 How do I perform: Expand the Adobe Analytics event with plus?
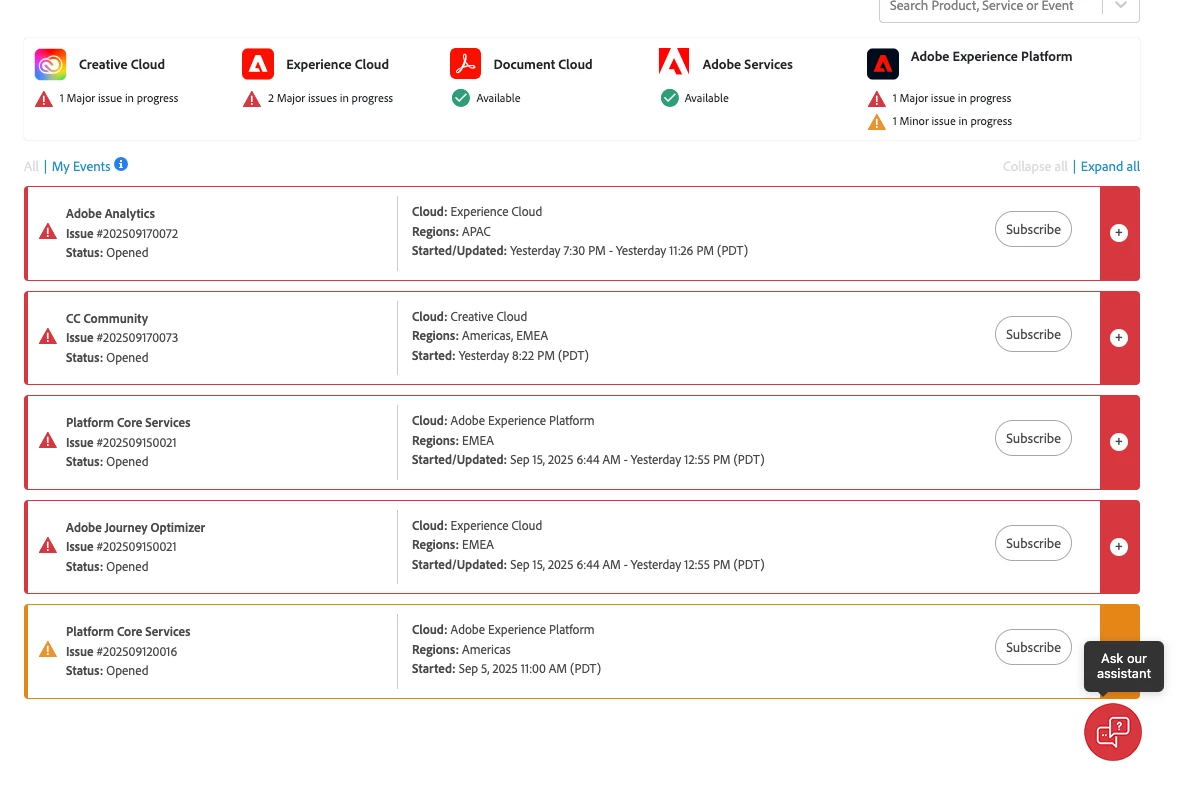(x=1119, y=233)
